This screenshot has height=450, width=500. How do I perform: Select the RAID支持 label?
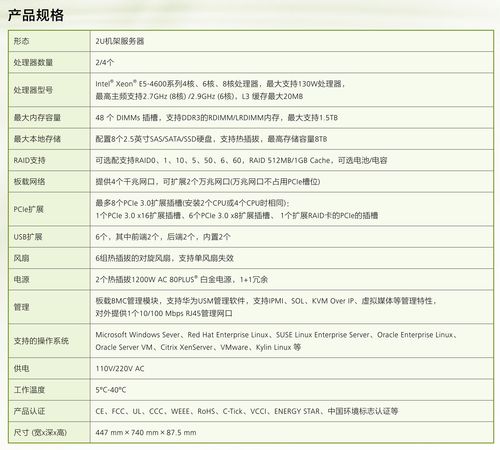[x=29, y=160]
